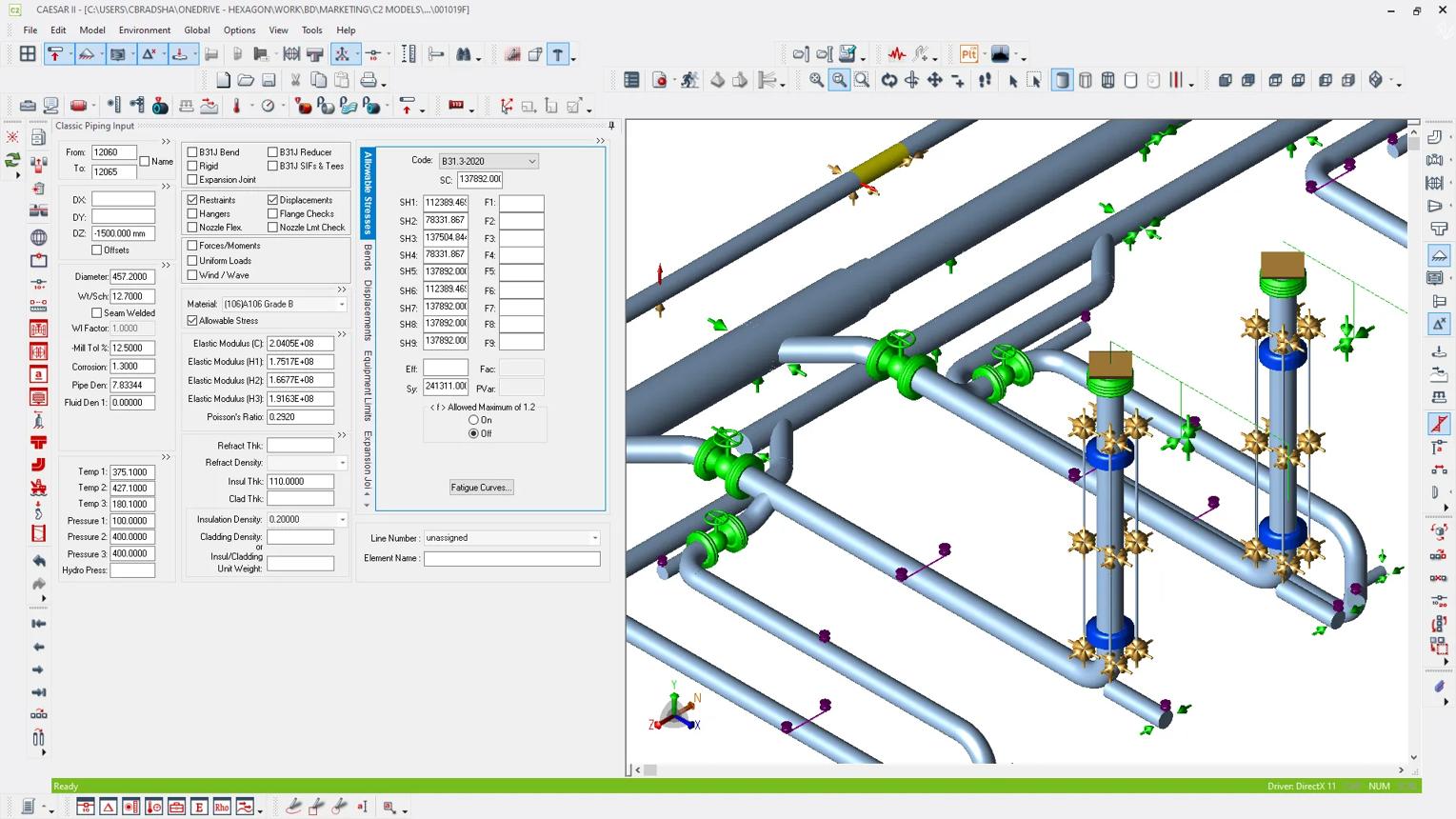Click the front isometric cube view icon
The height and width of the screenshot is (819, 1456).
(x=1225, y=81)
